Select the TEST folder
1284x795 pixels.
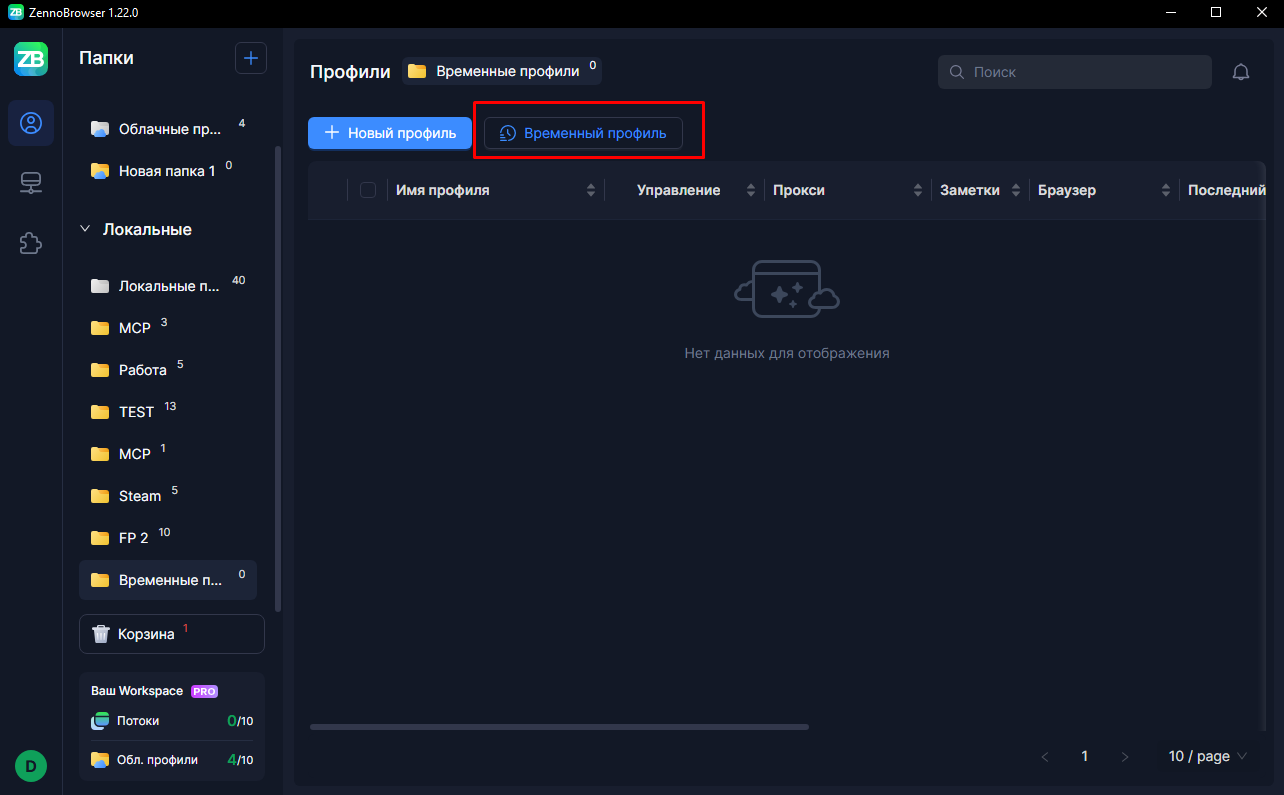[x=168, y=412]
